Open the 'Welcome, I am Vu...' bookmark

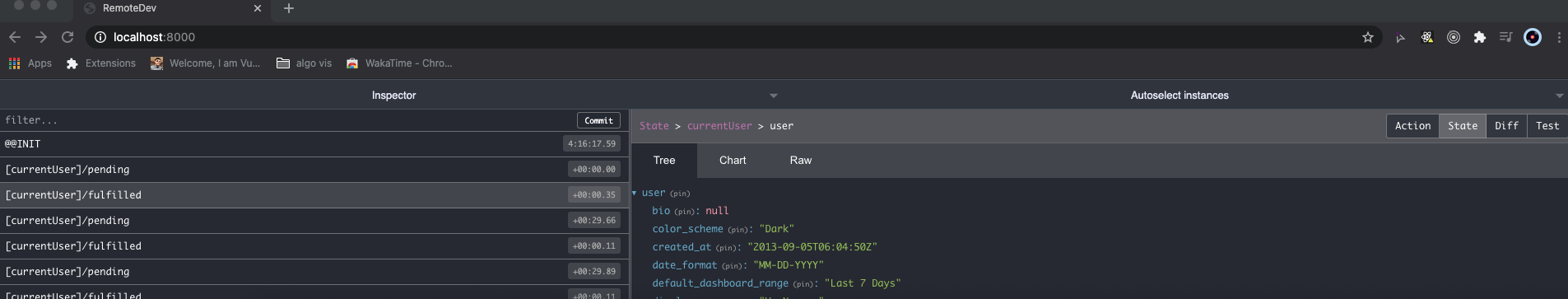point(205,63)
